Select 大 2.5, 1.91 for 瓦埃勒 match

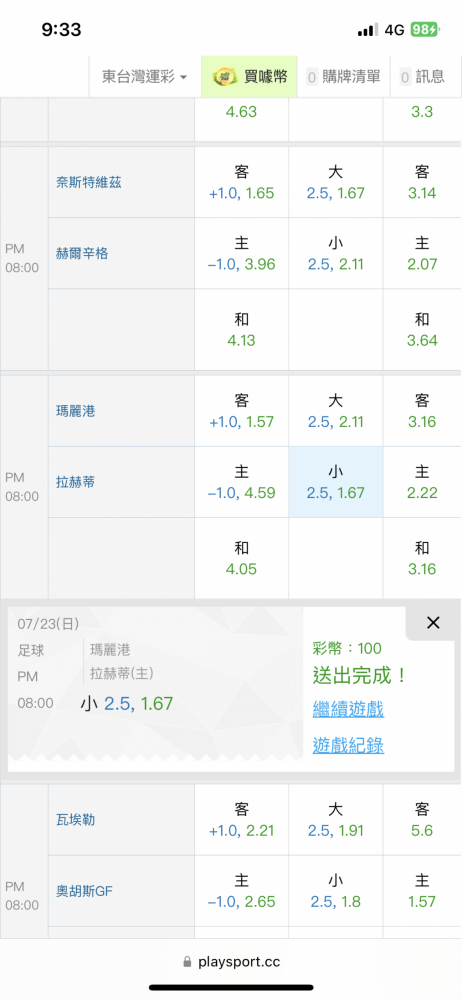(x=336, y=820)
